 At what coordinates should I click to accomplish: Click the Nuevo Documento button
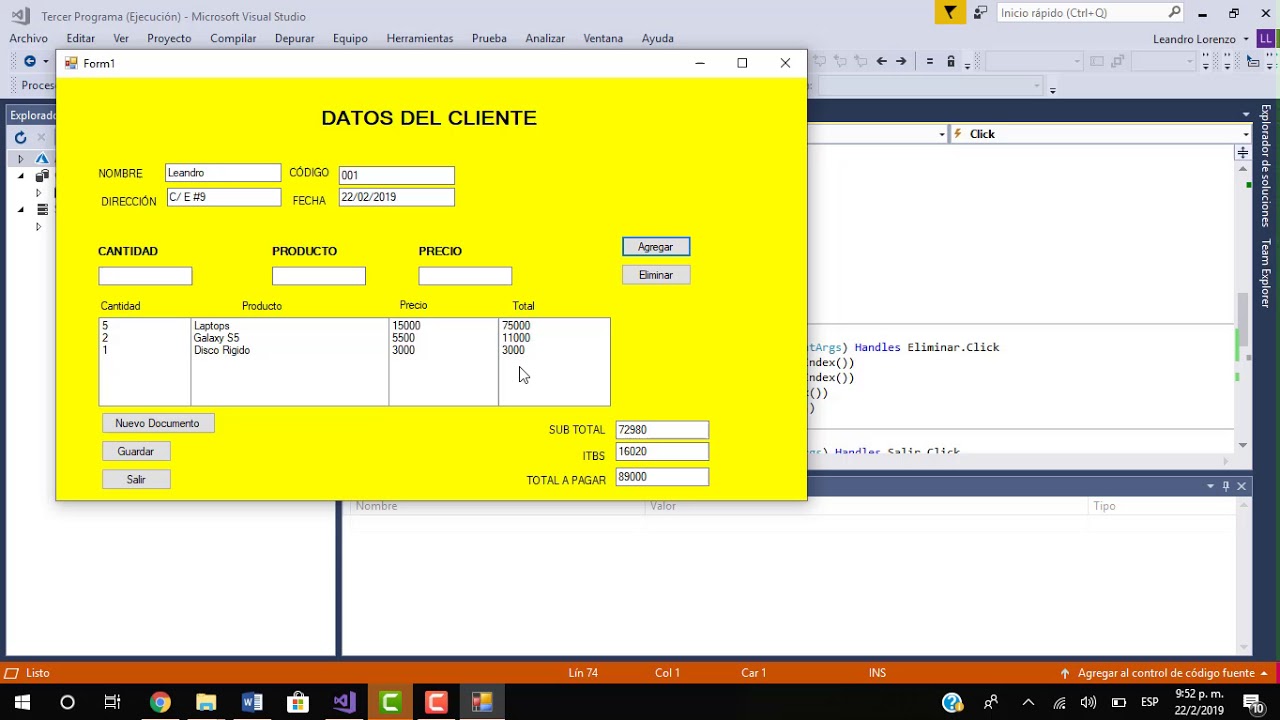(158, 423)
